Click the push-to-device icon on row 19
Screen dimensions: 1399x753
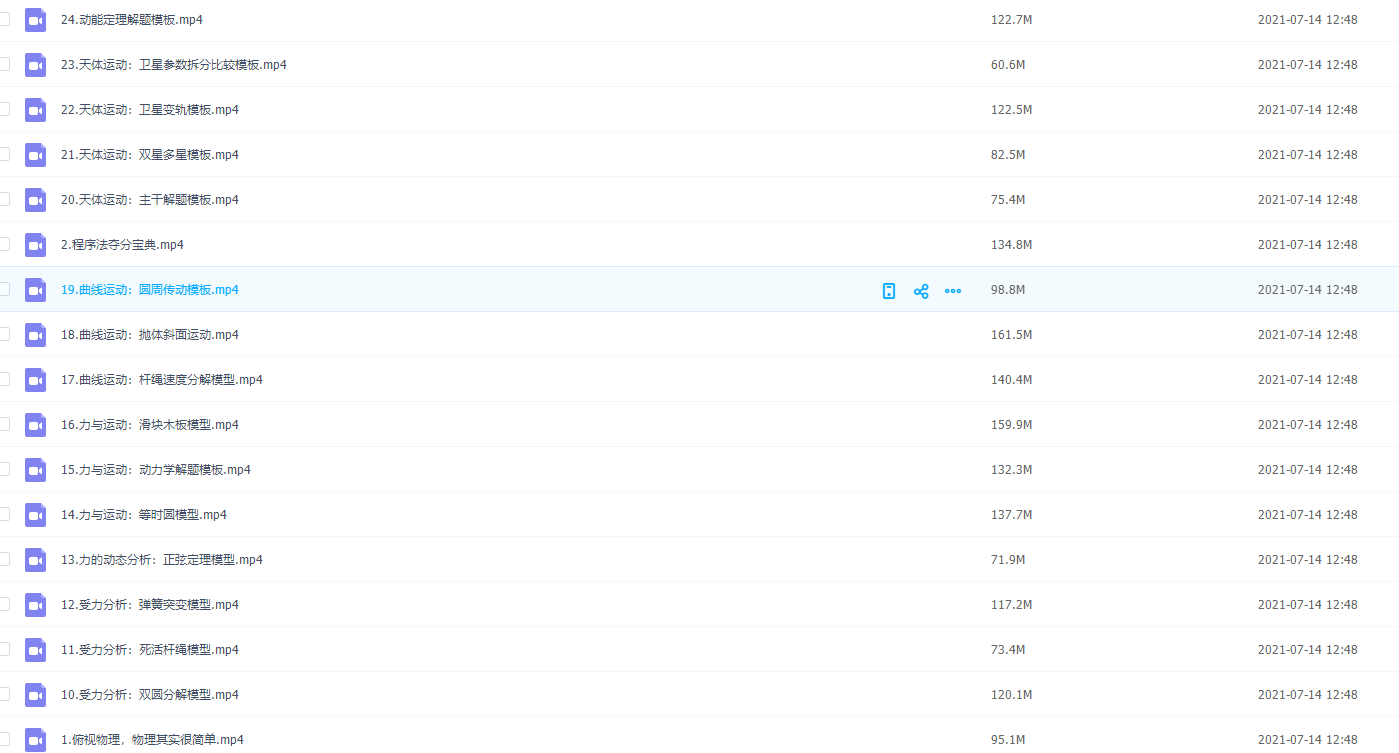tap(889, 291)
